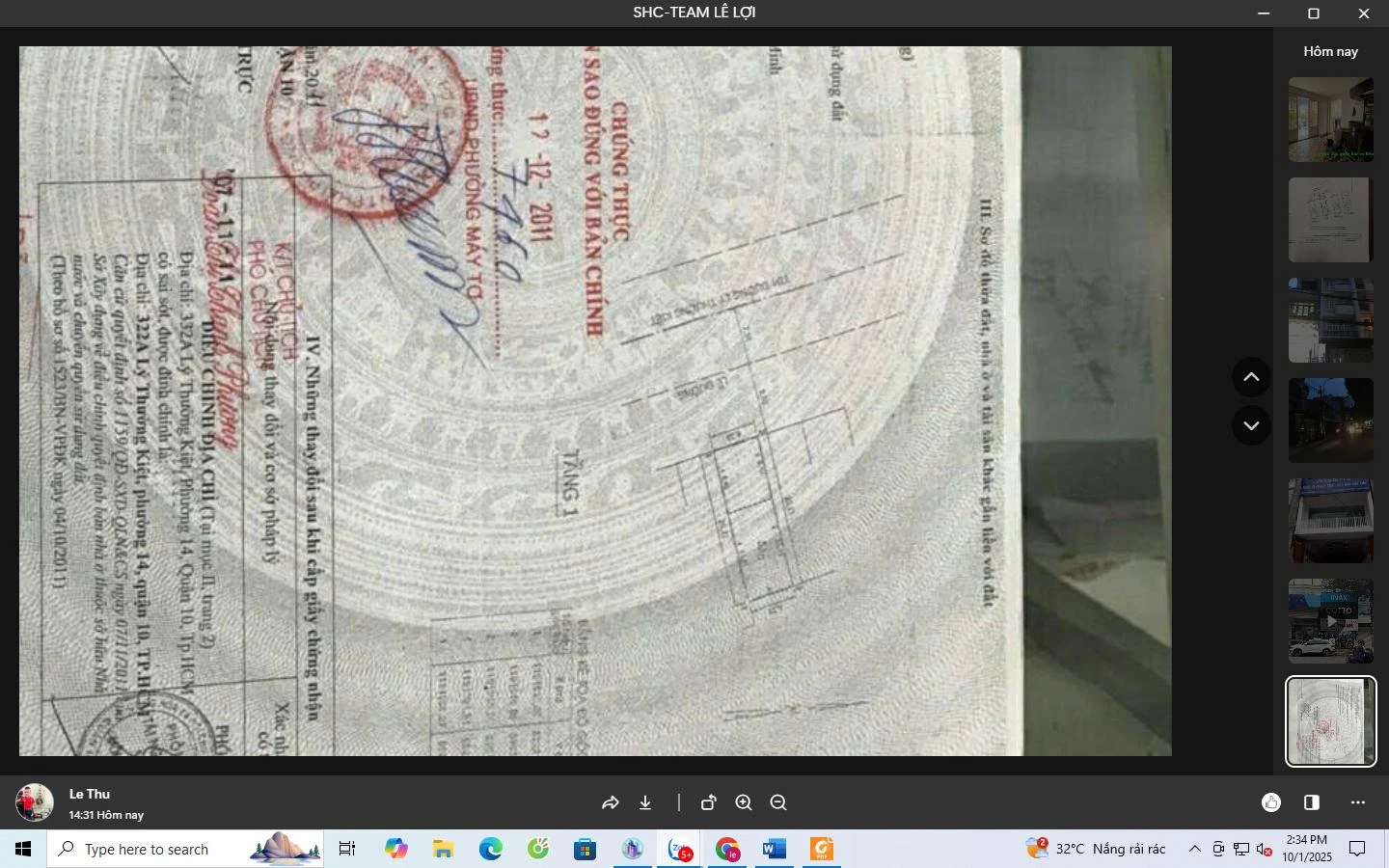
Task: Rotate the image with the rotate icon
Action: 709,802
